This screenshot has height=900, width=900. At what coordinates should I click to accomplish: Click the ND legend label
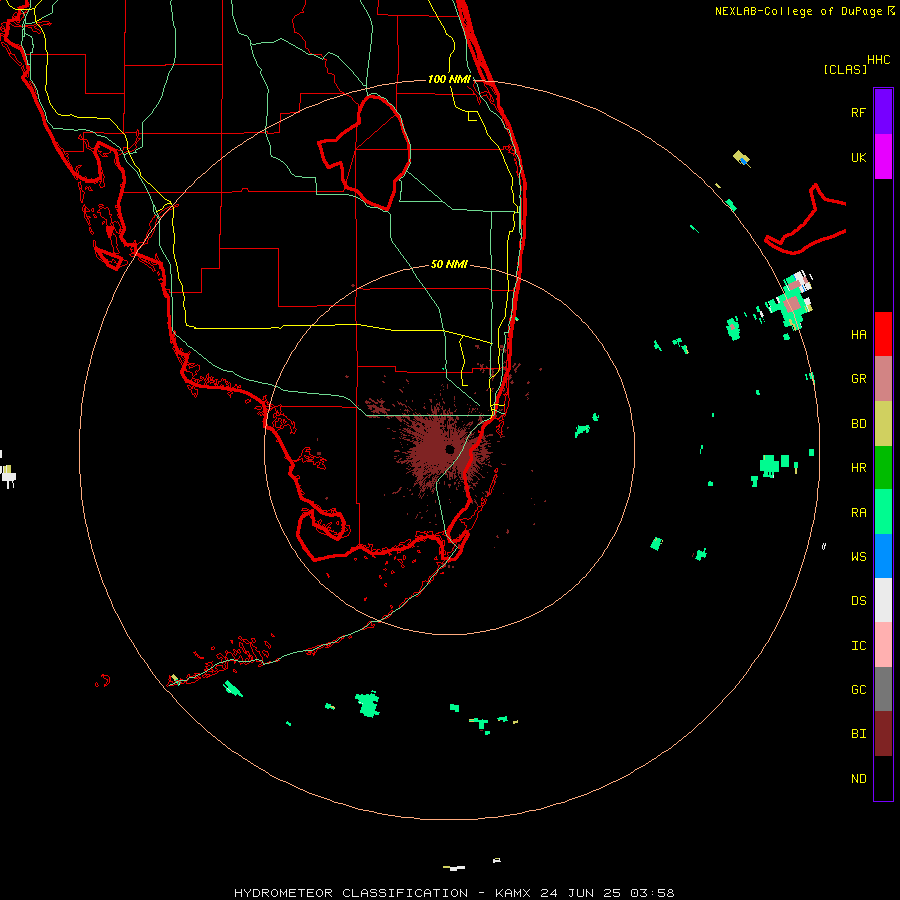pyautogui.click(x=858, y=779)
